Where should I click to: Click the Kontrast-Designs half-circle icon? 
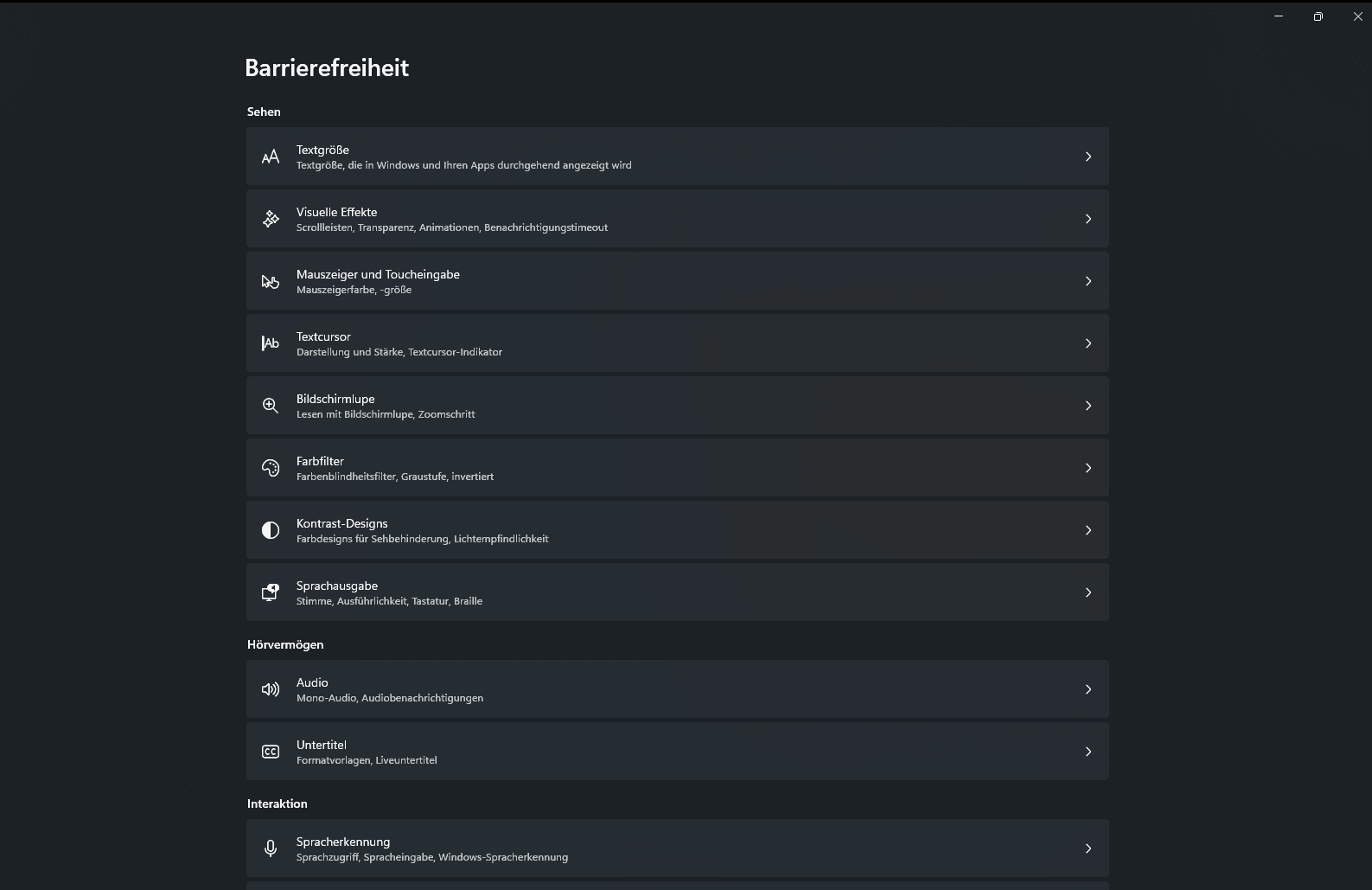pyautogui.click(x=271, y=530)
